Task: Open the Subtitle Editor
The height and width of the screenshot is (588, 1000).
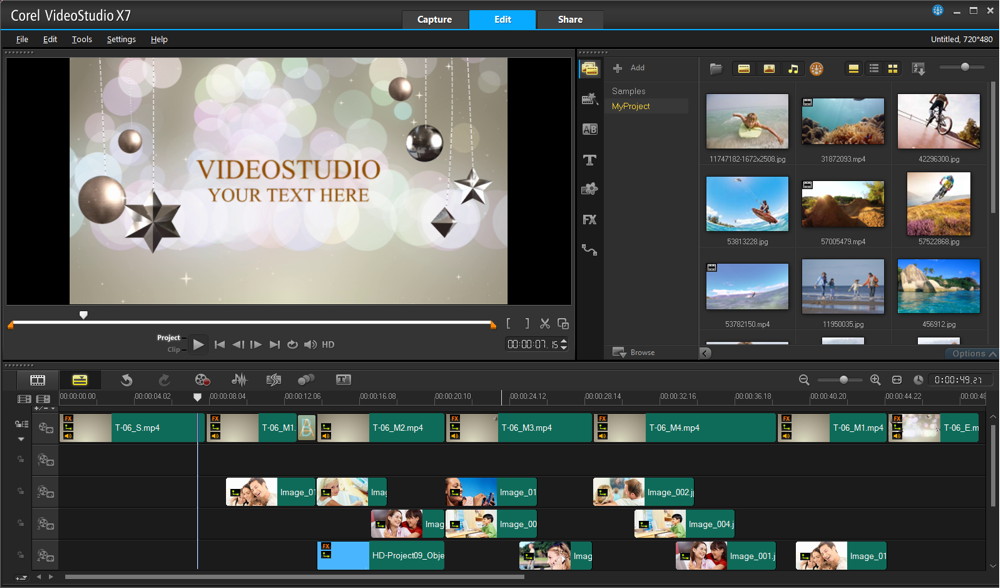Action: (x=343, y=380)
